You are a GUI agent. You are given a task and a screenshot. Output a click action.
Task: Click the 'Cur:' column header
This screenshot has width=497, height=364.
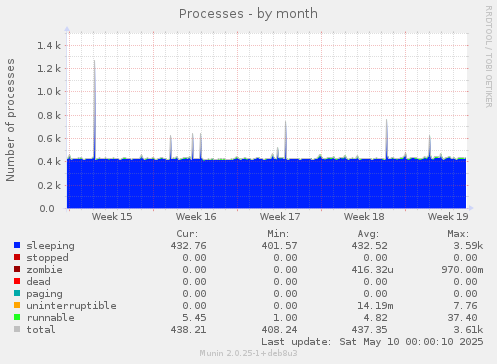pyautogui.click(x=187, y=234)
